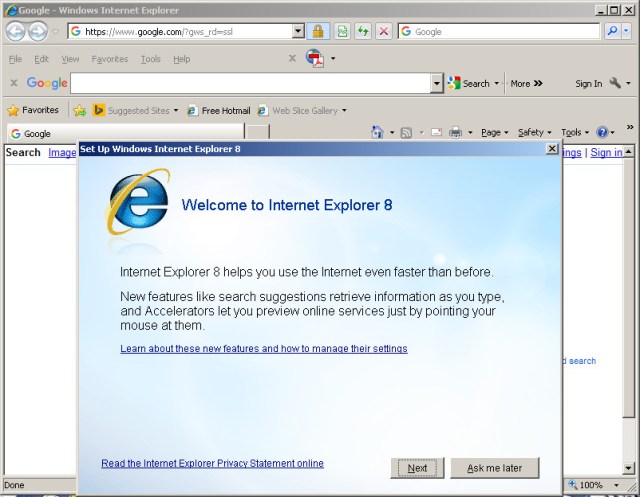The height and width of the screenshot is (497, 640).
Task: Click the browser Forward arrow button
Action: tap(38, 31)
